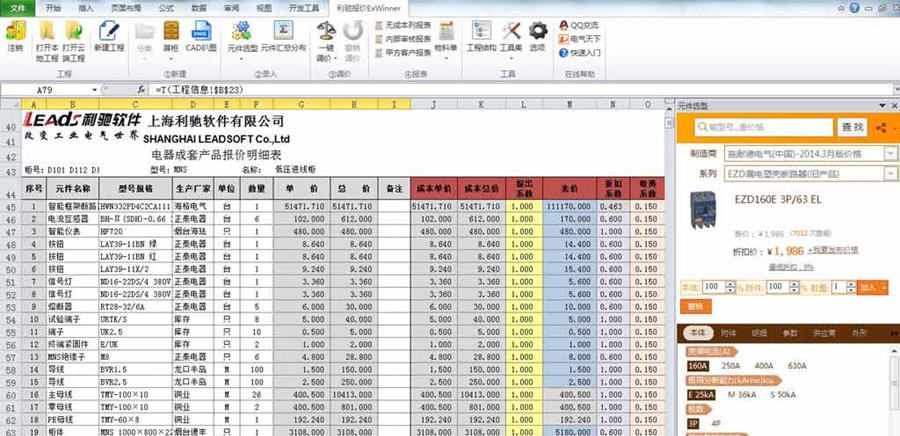Click the 111170.000 list price cell
The height and width of the screenshot is (436, 900).
570,206
